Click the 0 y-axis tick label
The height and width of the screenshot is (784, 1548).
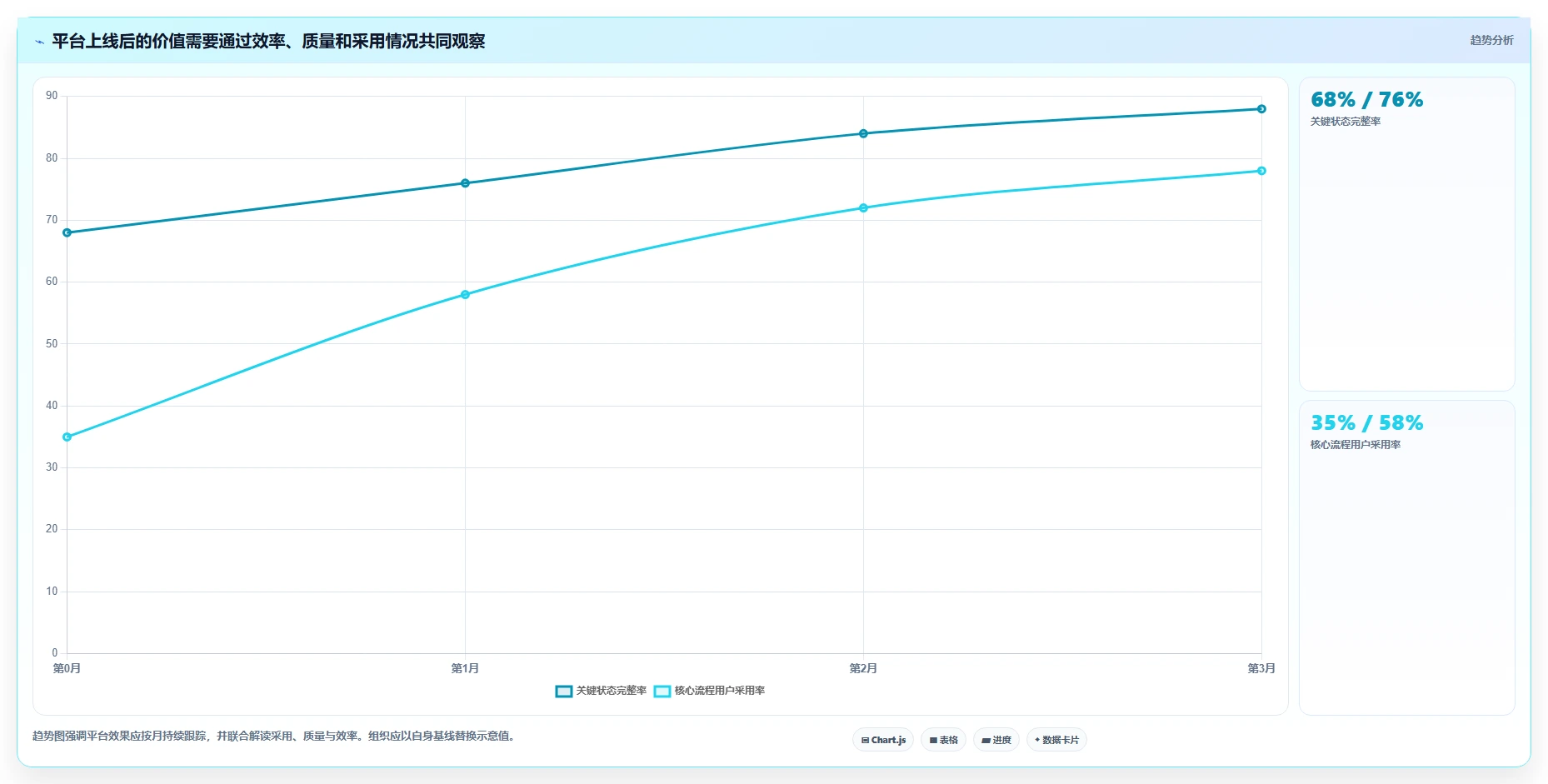(x=55, y=653)
